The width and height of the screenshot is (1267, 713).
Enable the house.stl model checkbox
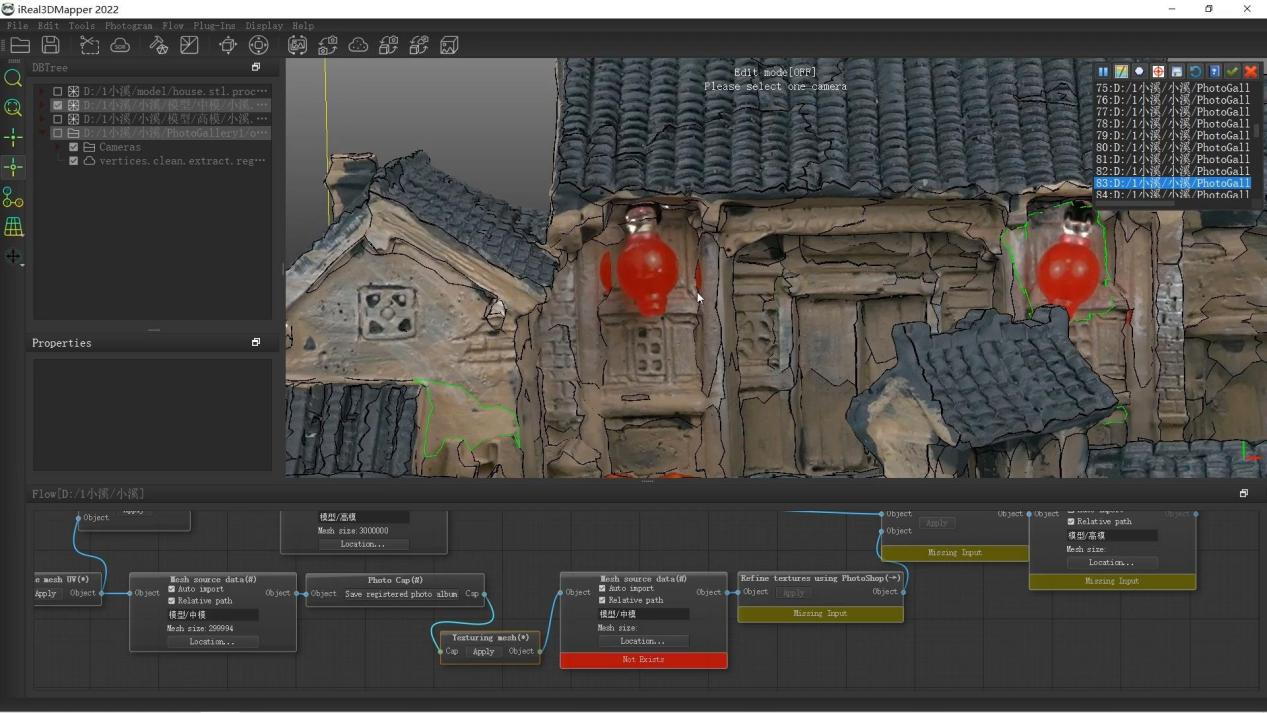pos(58,91)
